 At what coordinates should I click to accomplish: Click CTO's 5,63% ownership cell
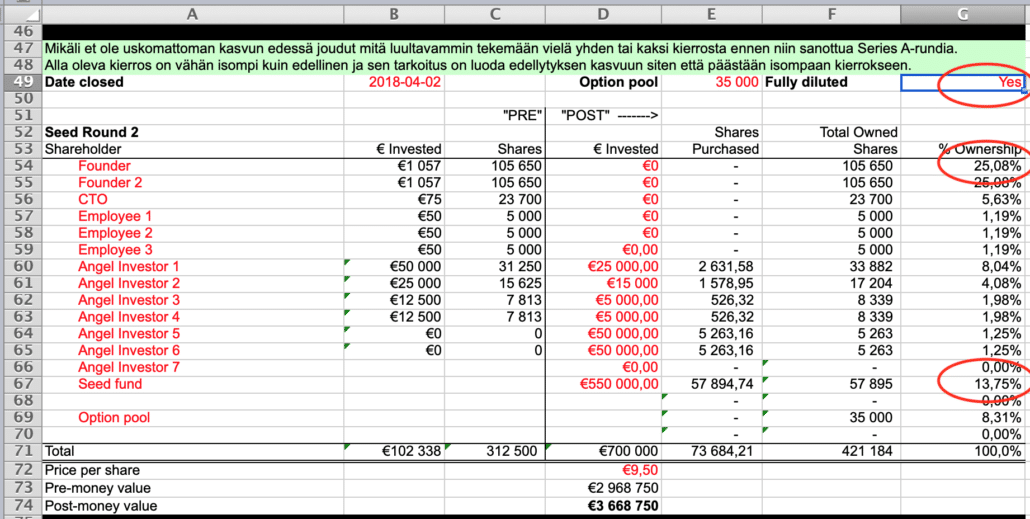tap(963, 200)
